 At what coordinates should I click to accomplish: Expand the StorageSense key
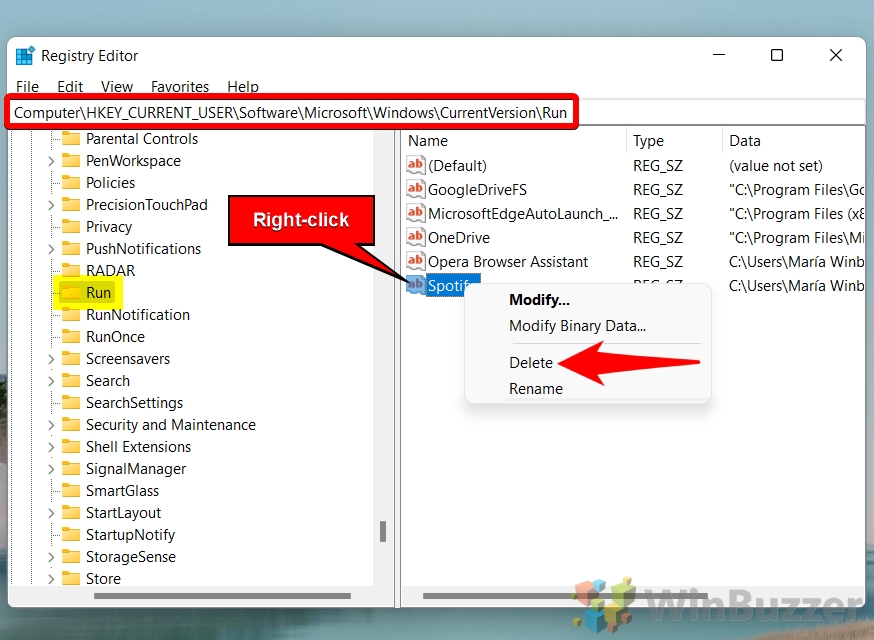(51, 557)
